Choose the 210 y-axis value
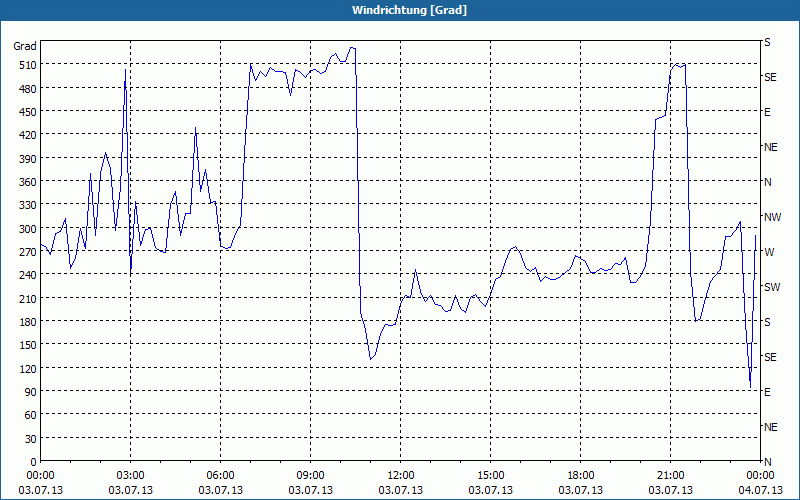 [28, 298]
